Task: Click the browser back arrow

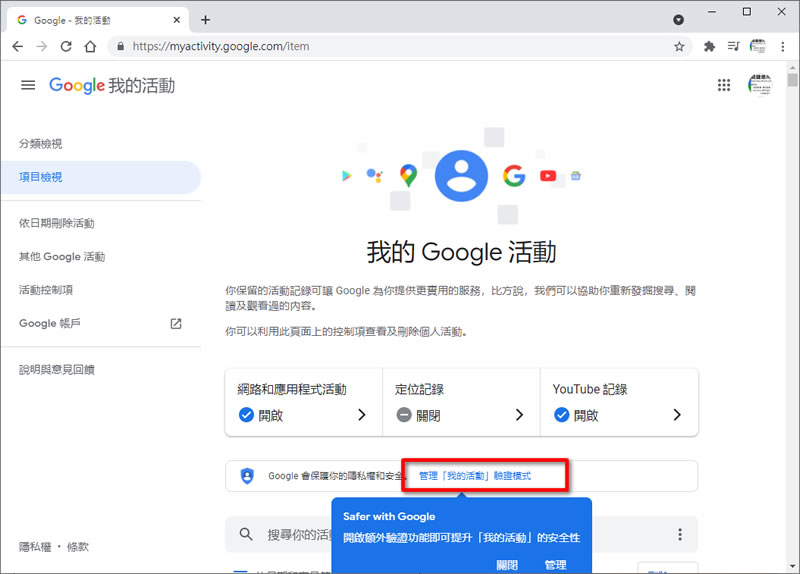Action: pos(17,46)
